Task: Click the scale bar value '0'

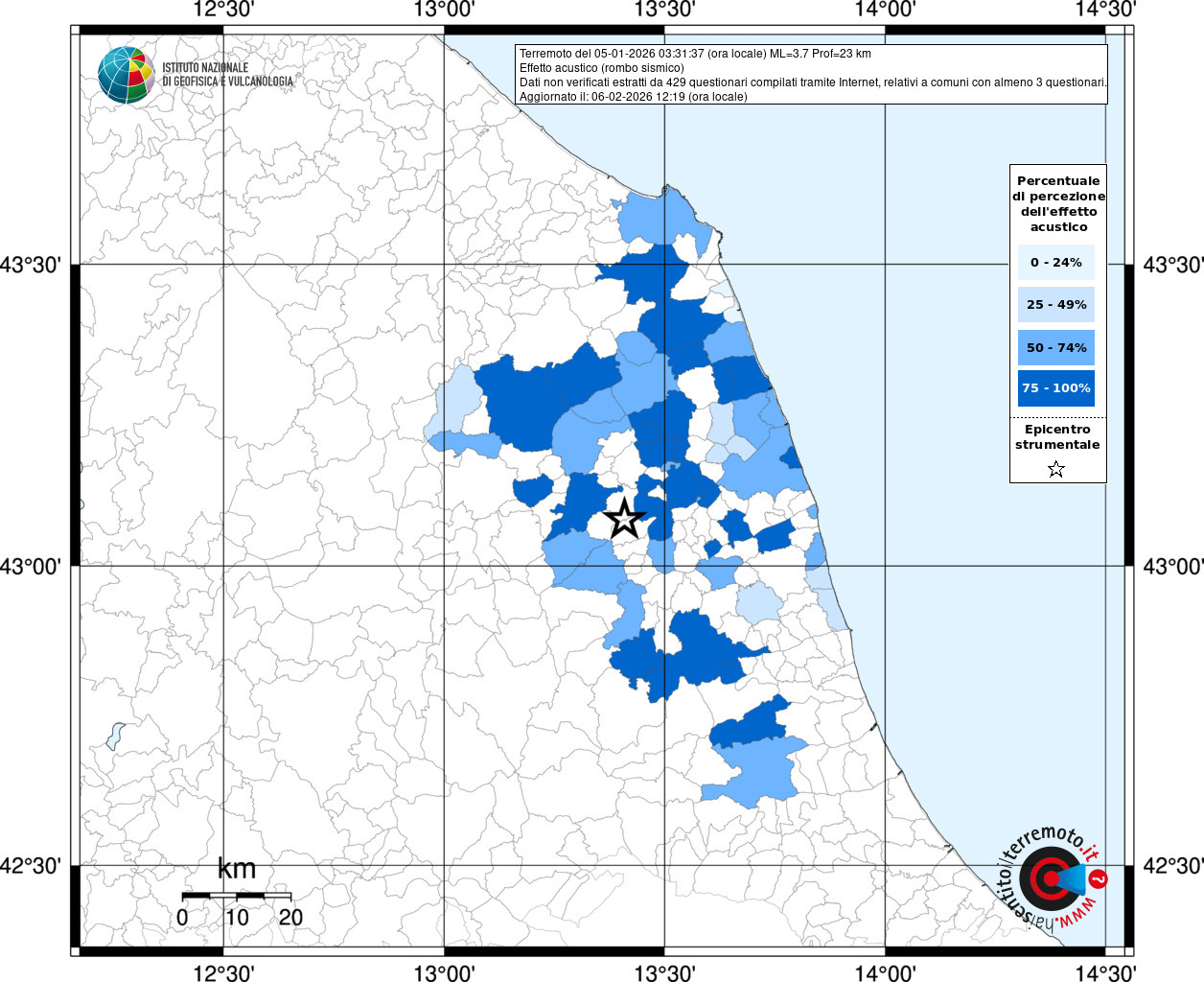Action: click(x=182, y=917)
